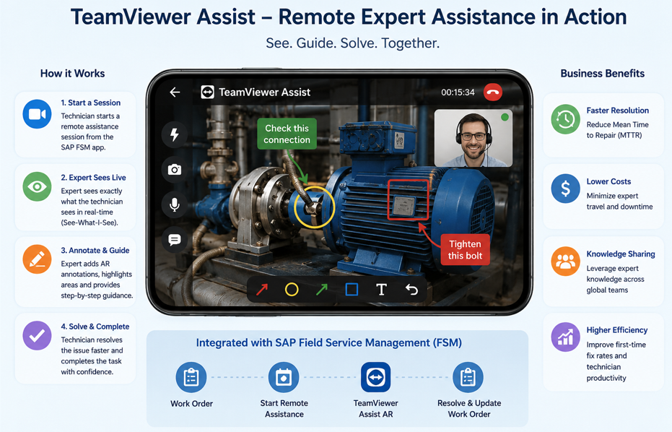Click the 'Work Order' label
Screen dimensions: 672x432
click(192, 404)
